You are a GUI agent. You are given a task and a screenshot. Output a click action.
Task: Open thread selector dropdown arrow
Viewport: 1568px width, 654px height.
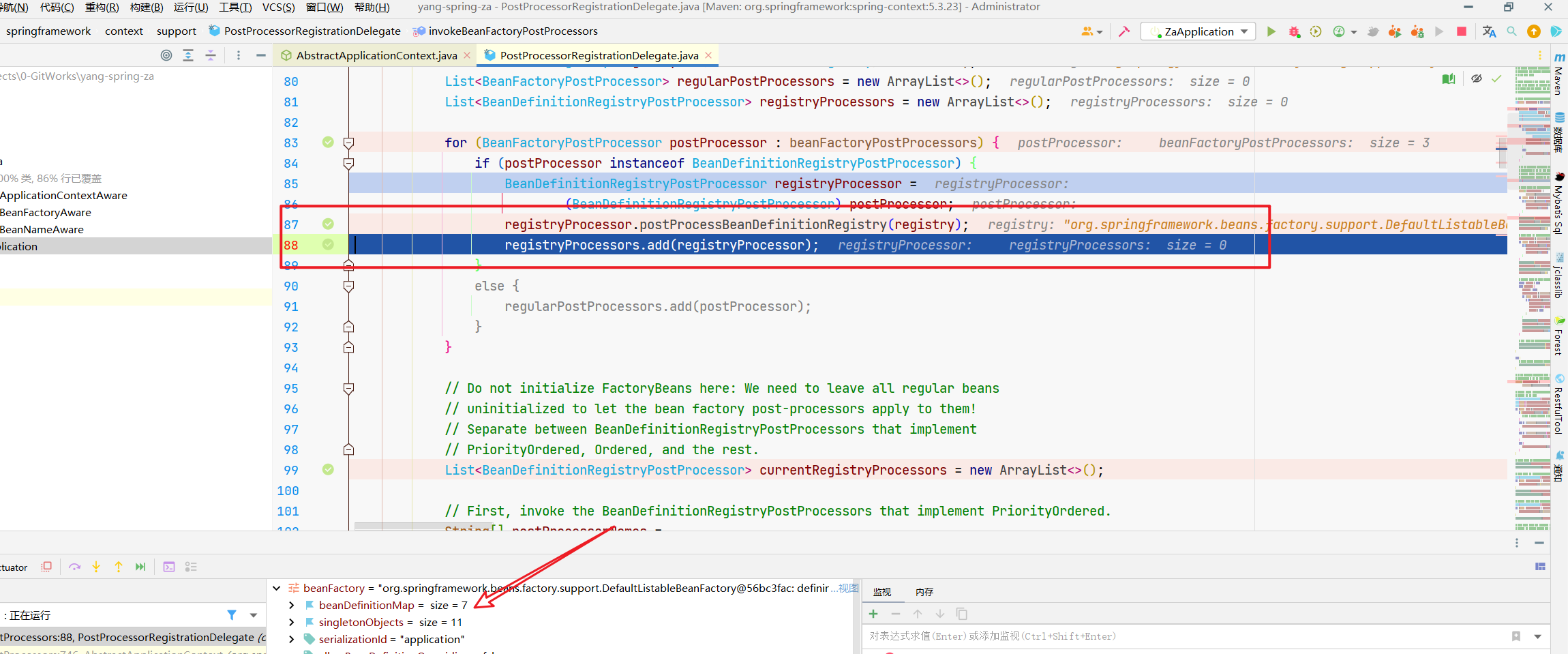click(254, 615)
